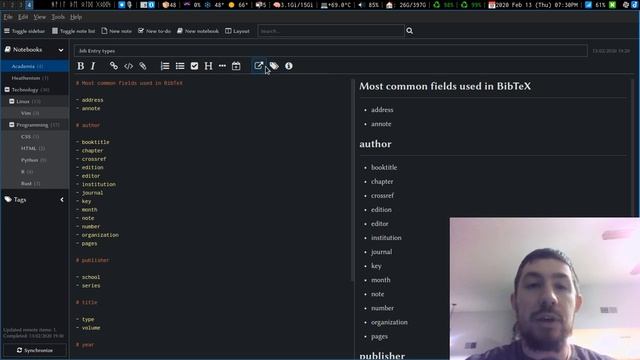Show note properties info icon
640x360 pixels.
[x=289, y=66]
